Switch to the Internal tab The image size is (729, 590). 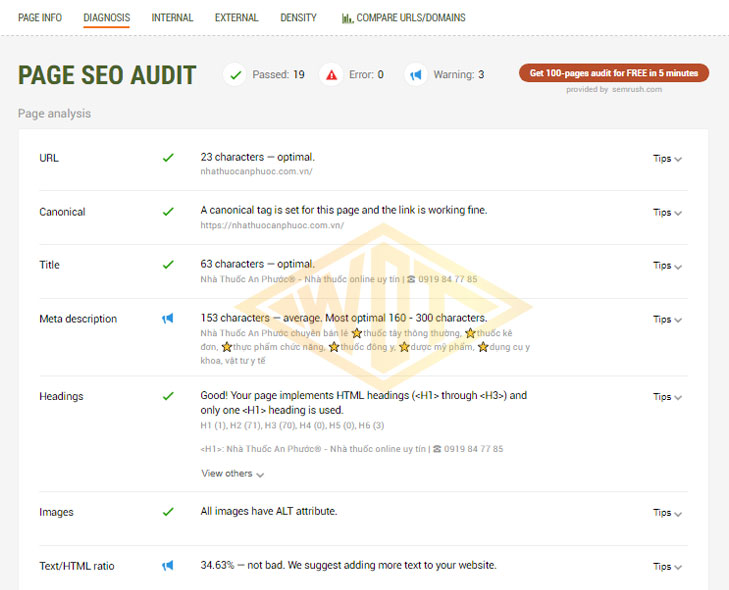[172, 18]
